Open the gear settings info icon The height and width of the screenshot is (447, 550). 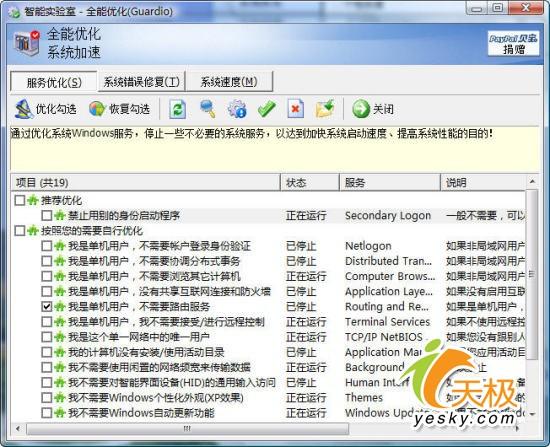point(237,109)
